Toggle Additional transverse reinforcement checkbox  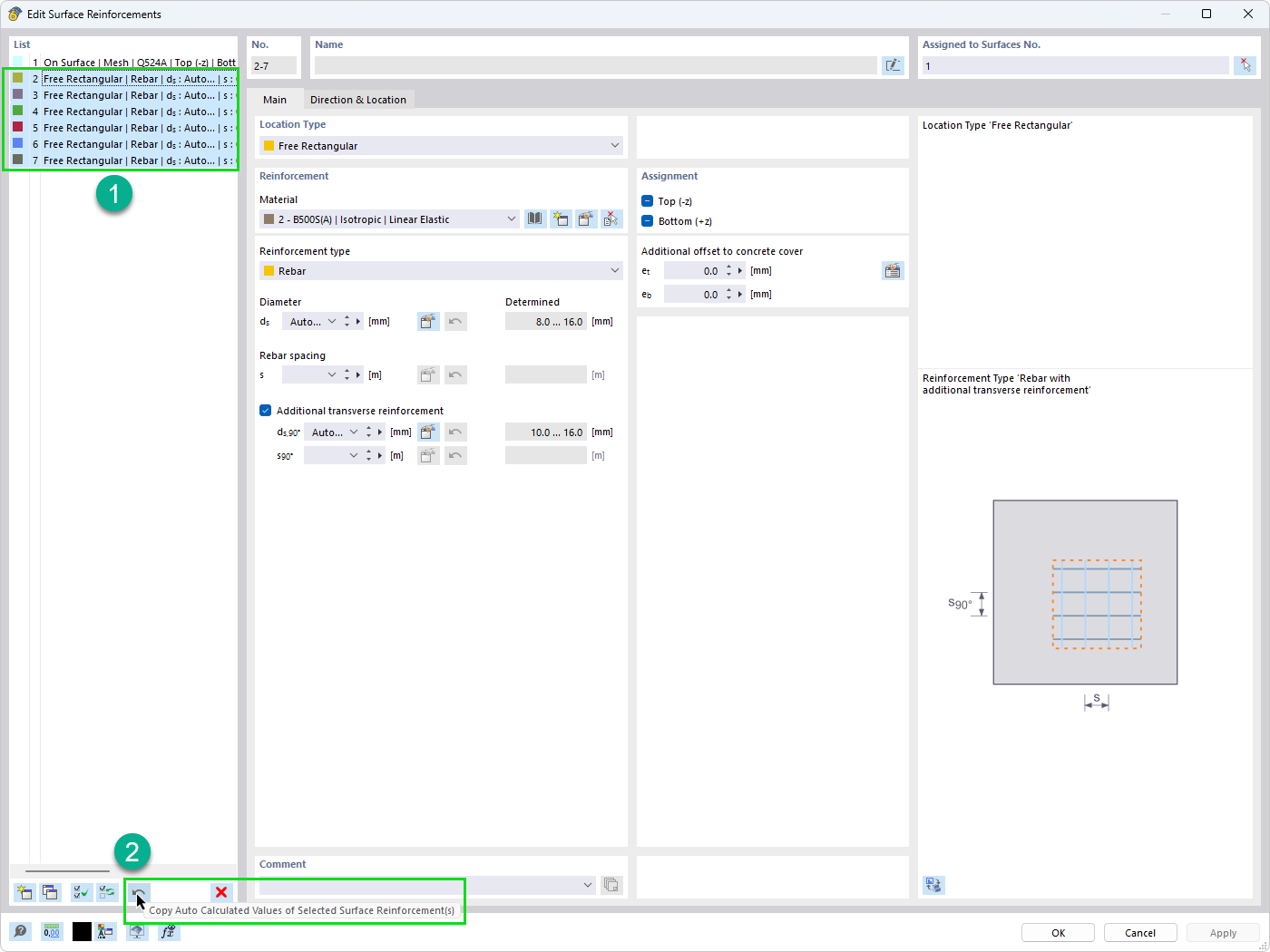coord(266,411)
